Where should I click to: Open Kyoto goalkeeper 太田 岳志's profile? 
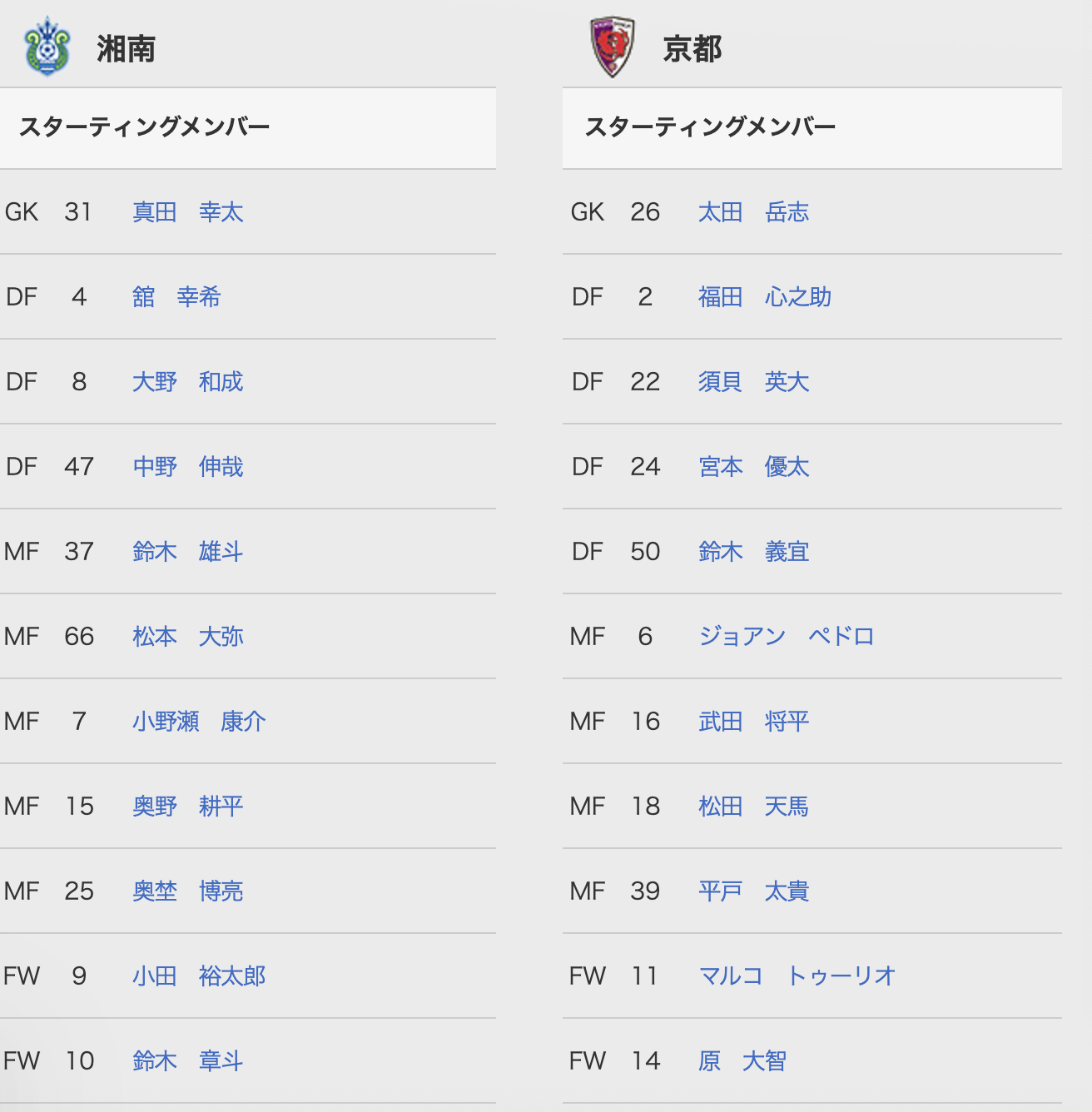[x=753, y=212]
